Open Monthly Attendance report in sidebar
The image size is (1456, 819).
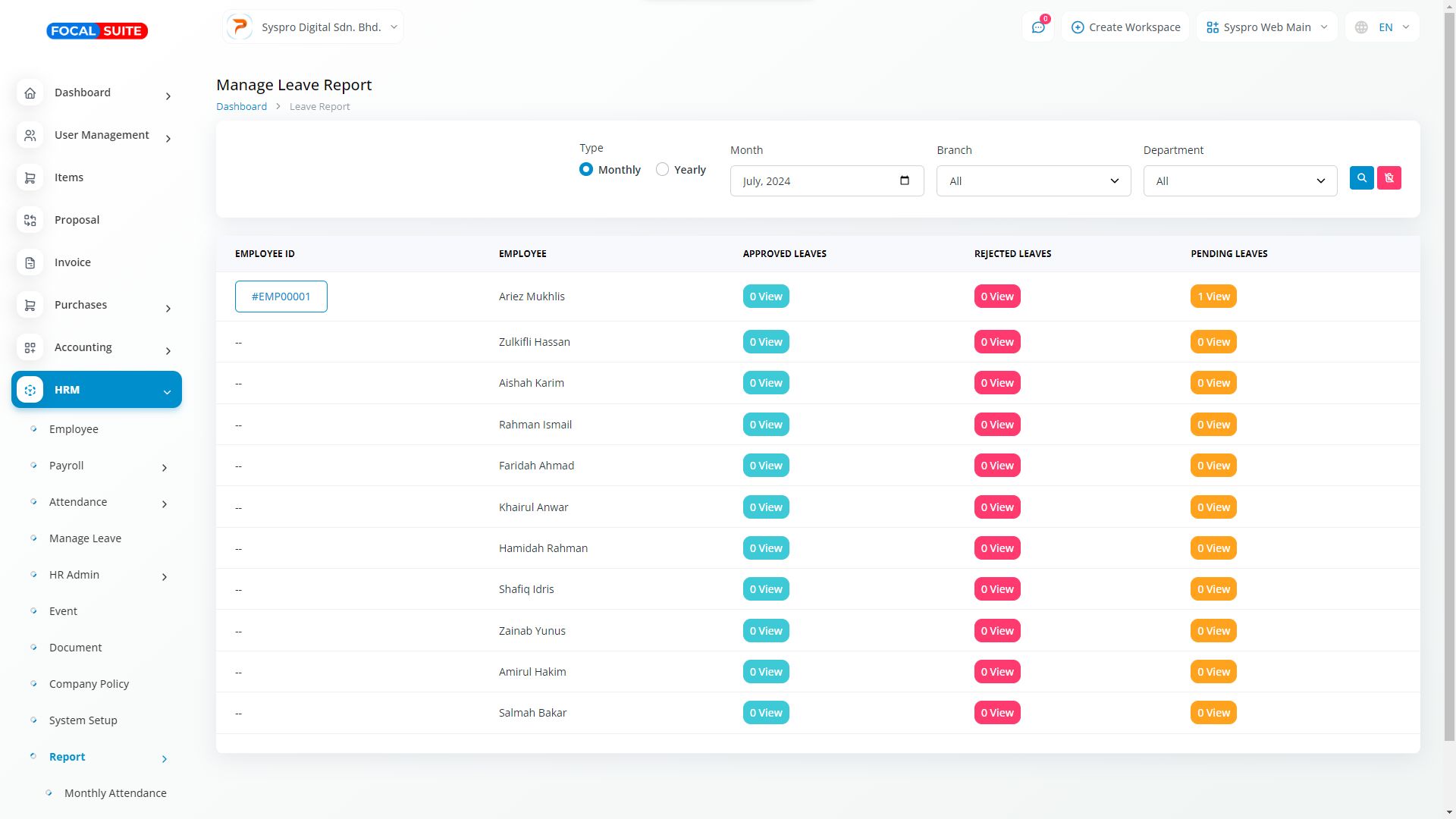[115, 793]
